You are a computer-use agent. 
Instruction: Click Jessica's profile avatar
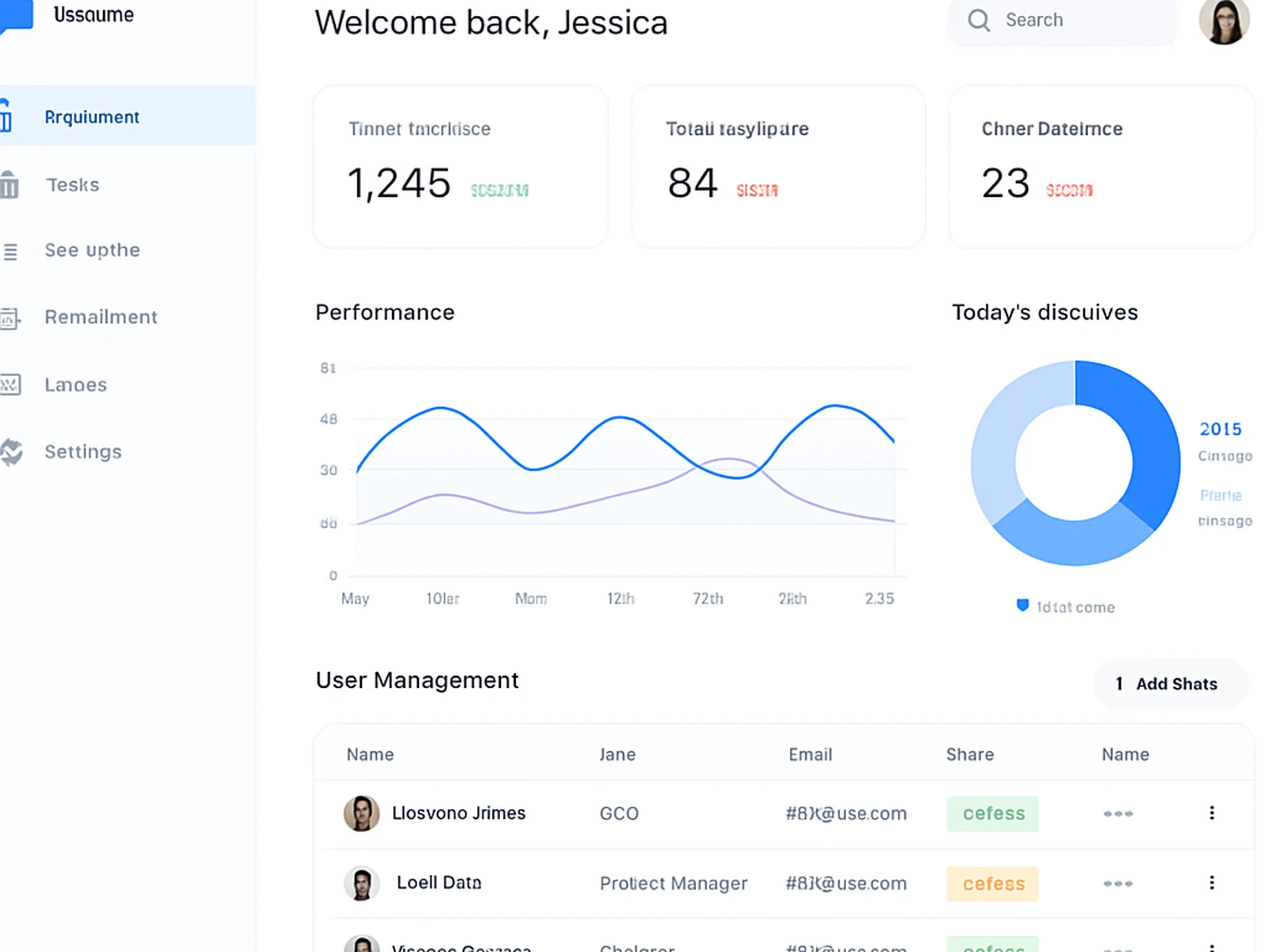click(1224, 21)
